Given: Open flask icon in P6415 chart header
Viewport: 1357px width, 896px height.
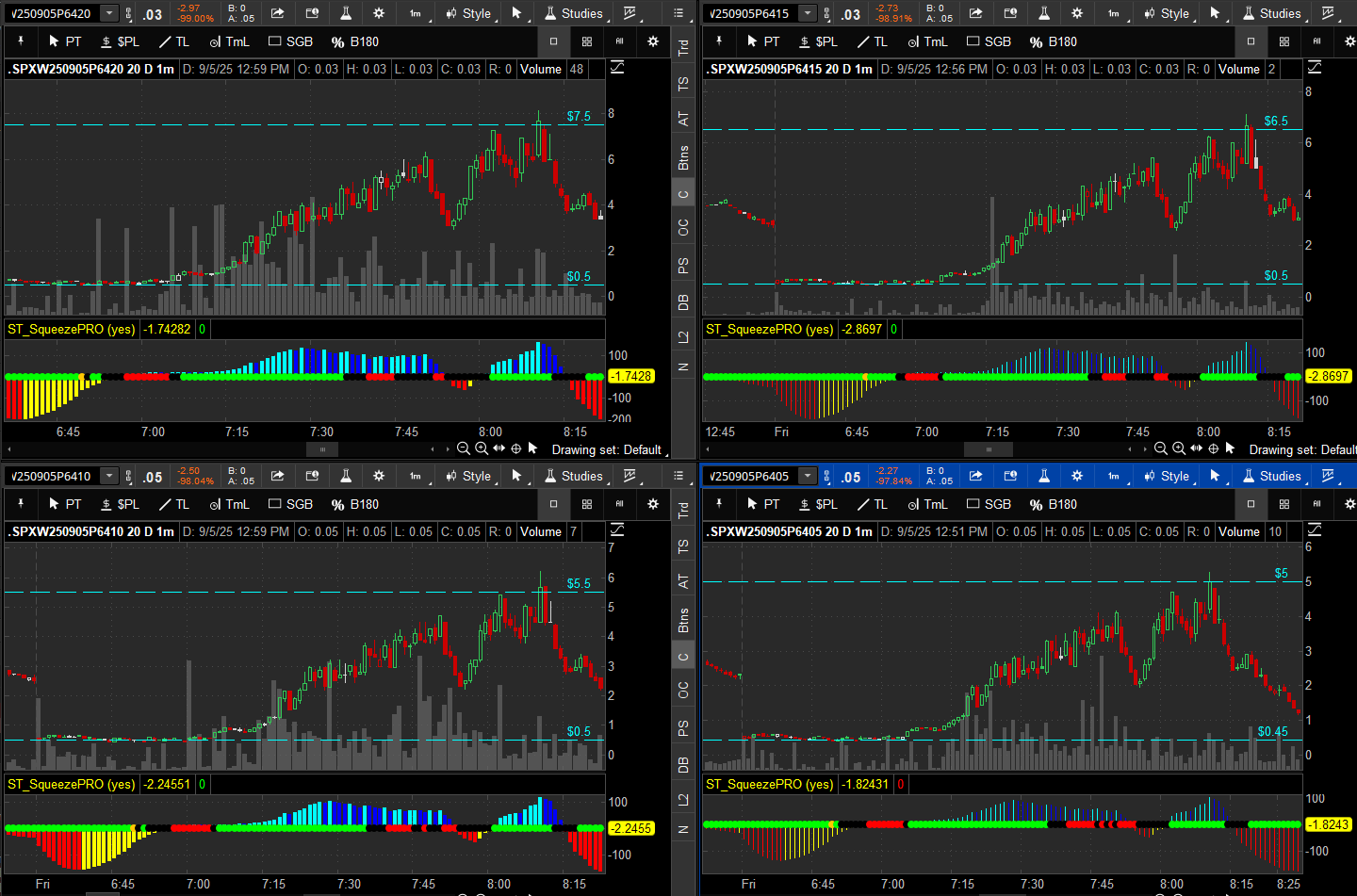Looking at the screenshot, I should point(1044,13).
